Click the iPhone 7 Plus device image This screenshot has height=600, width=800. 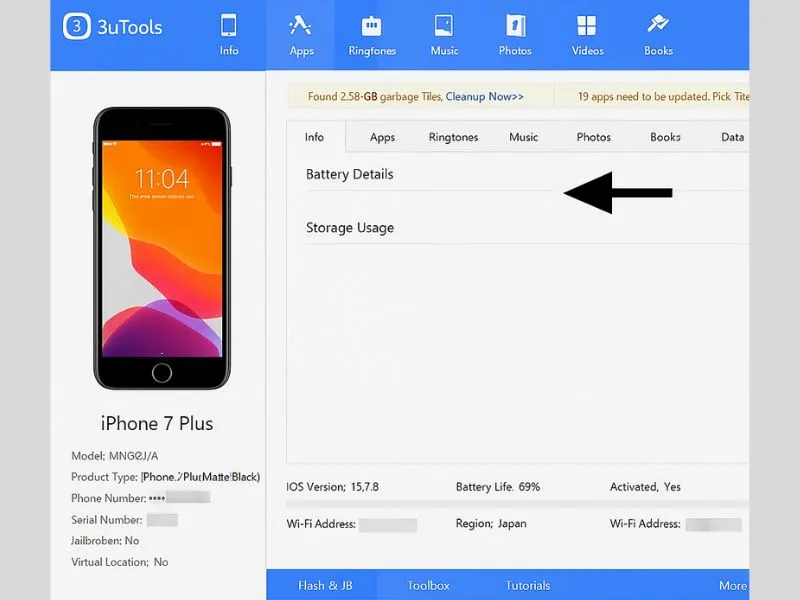[x=162, y=248]
